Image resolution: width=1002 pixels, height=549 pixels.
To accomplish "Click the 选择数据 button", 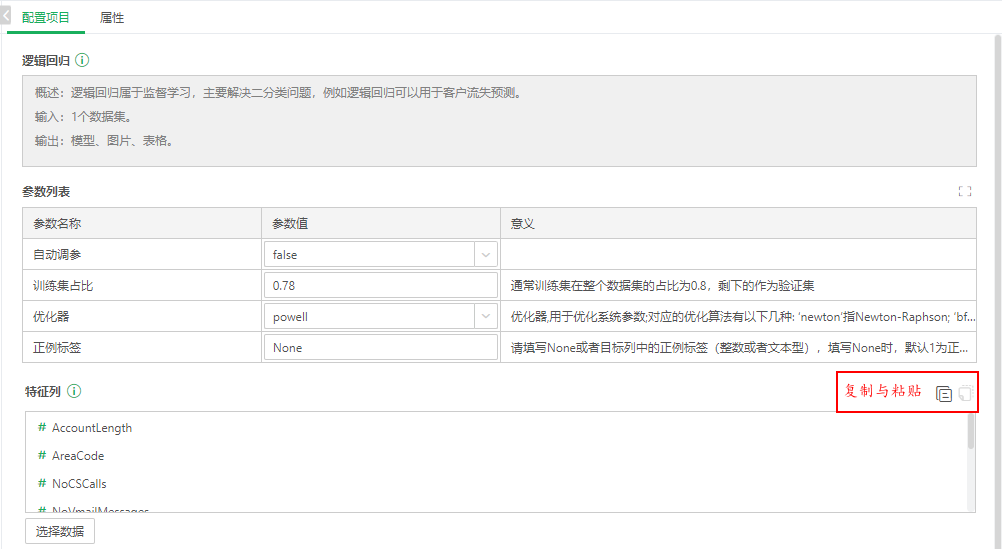I will (x=60, y=531).
